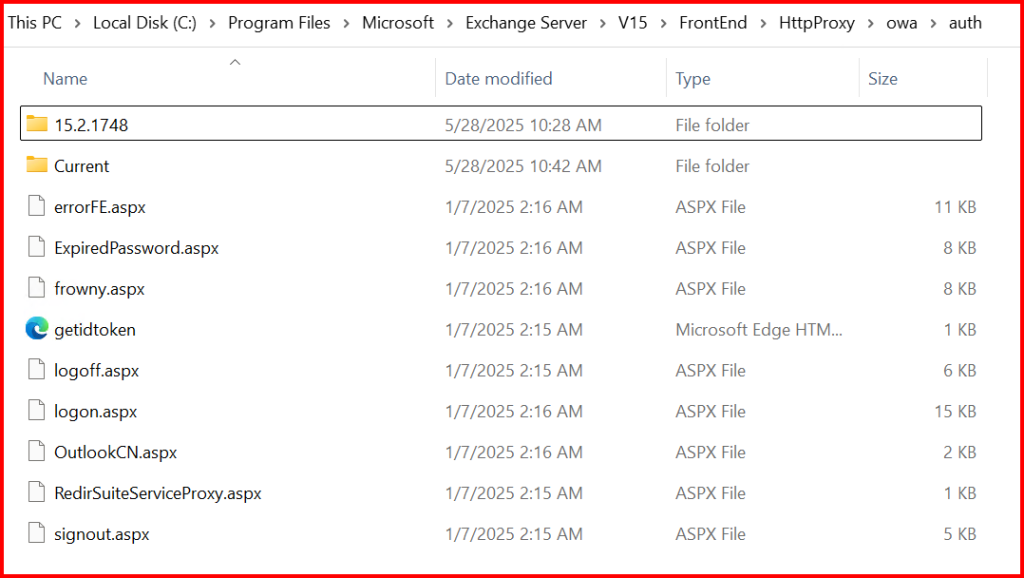Open the chevron dropdown after Exchange Server
The width and height of the screenshot is (1024, 578).
tap(603, 23)
